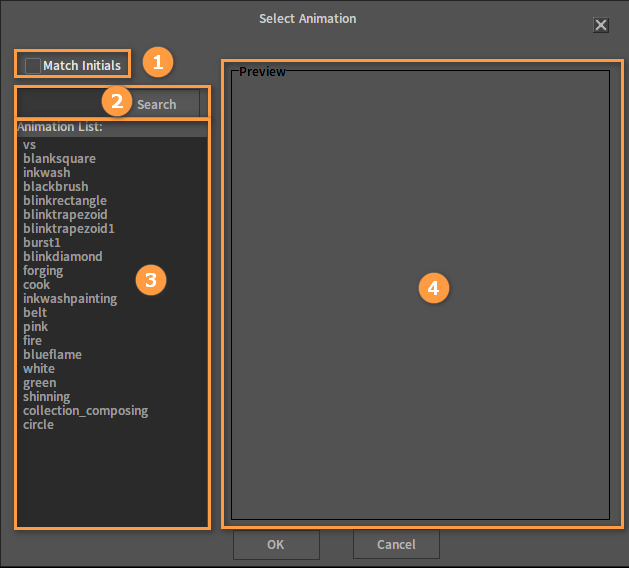Select the blueflame animation
The height and width of the screenshot is (568, 629).
[x=53, y=355]
